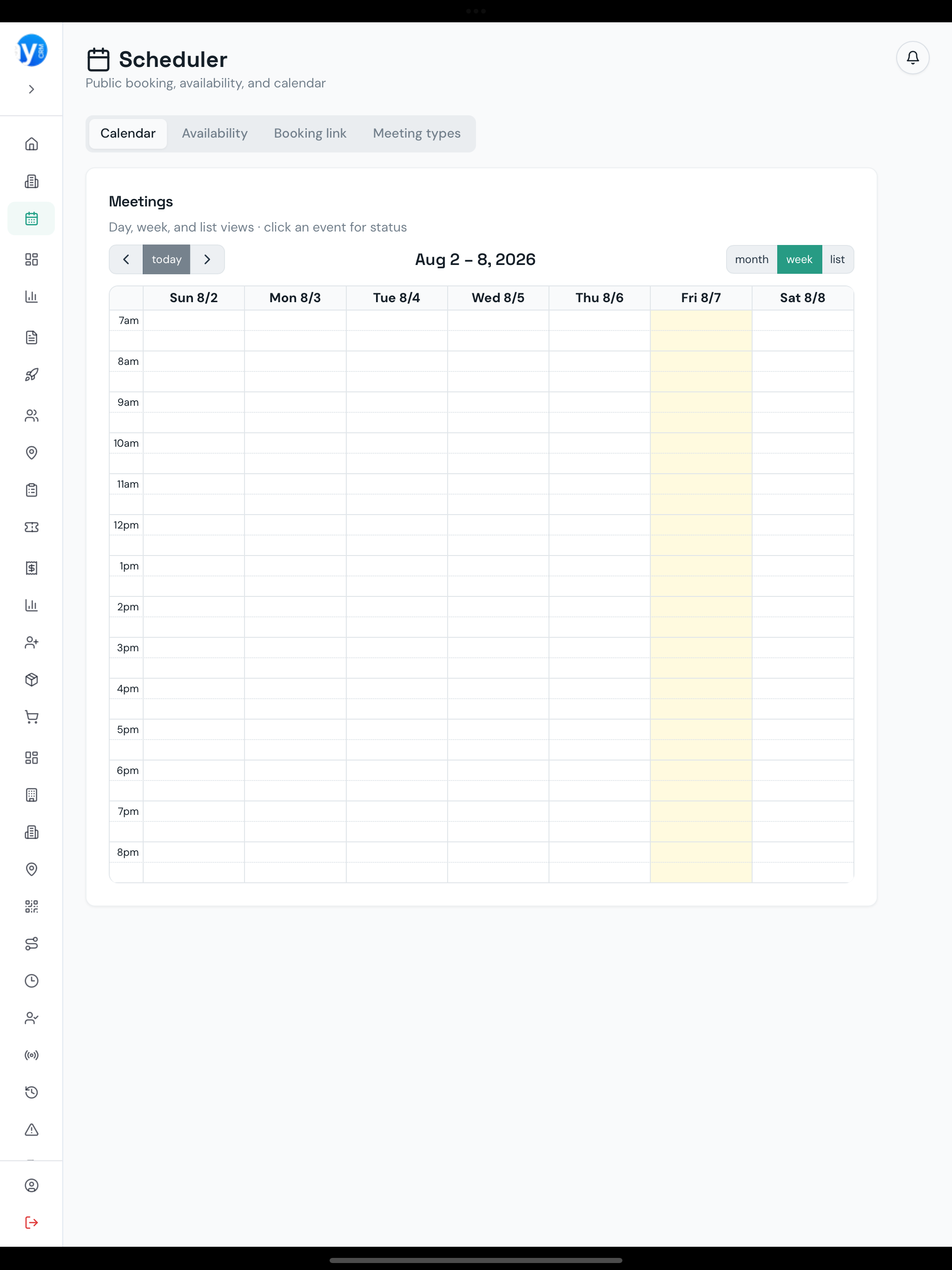Open the Booking link tab
The image size is (952, 1270).
point(310,134)
